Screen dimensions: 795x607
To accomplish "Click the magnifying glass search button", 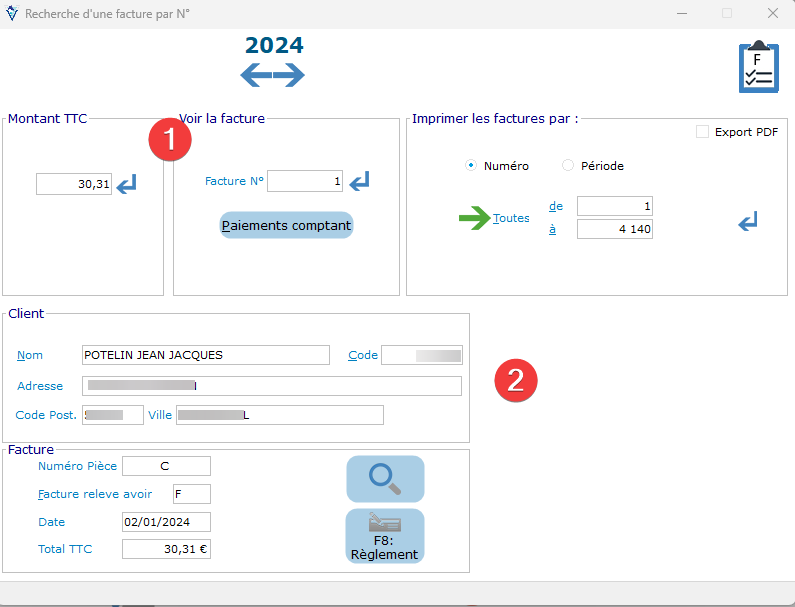I will point(385,479).
